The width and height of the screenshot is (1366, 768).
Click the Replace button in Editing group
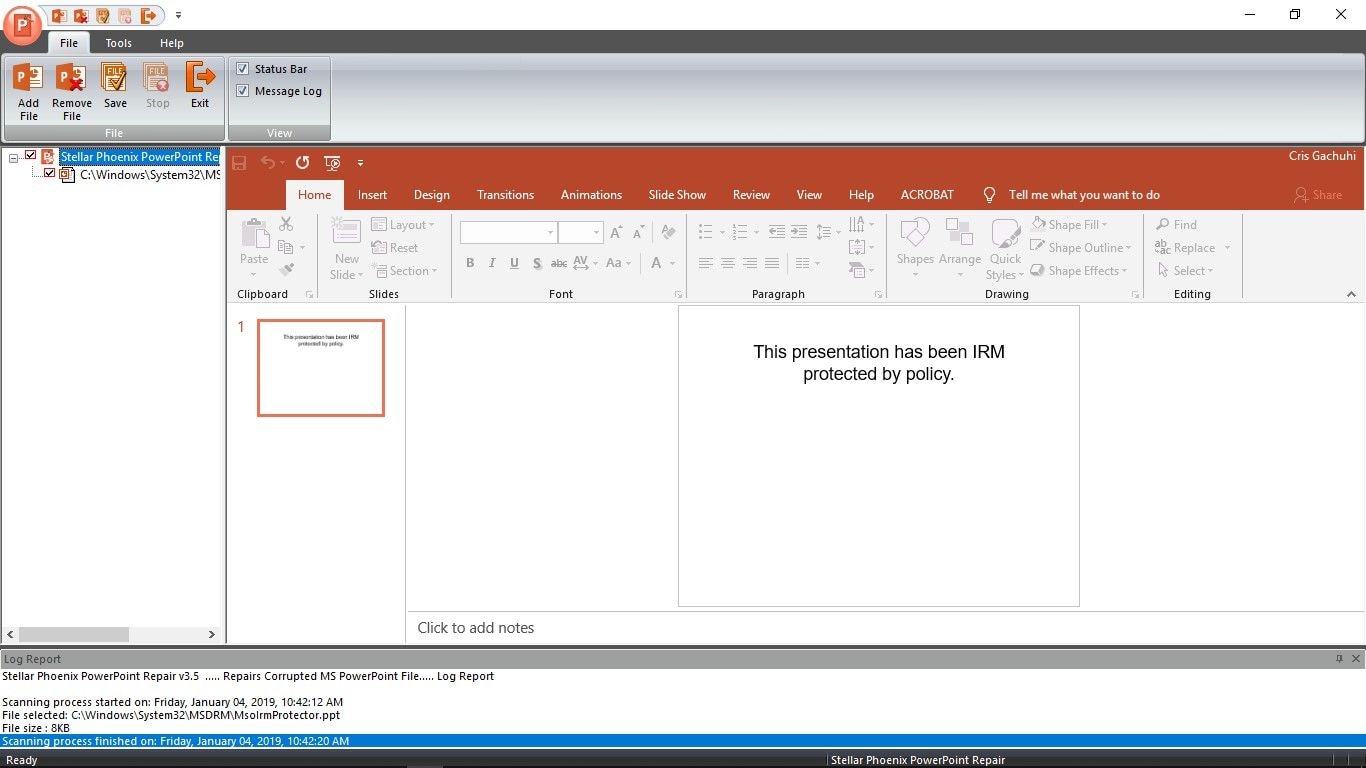[1193, 248]
